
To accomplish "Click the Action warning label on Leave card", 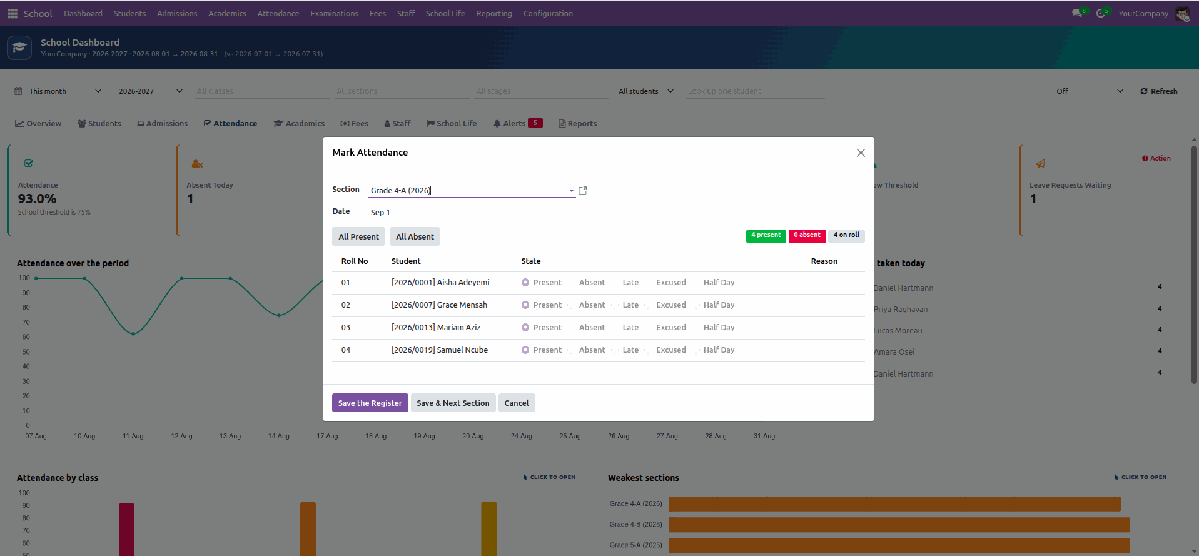I will coord(1155,158).
